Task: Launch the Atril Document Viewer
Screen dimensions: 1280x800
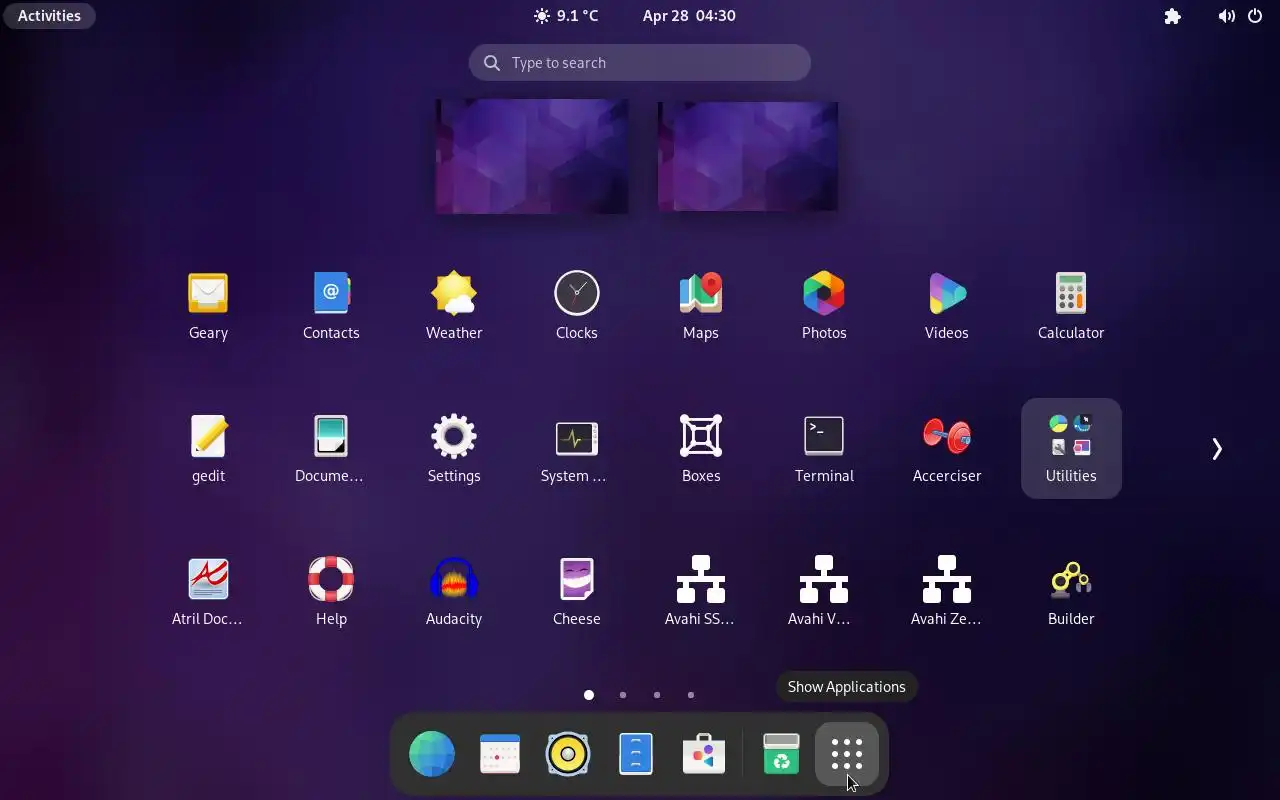Action: pyautogui.click(x=208, y=592)
